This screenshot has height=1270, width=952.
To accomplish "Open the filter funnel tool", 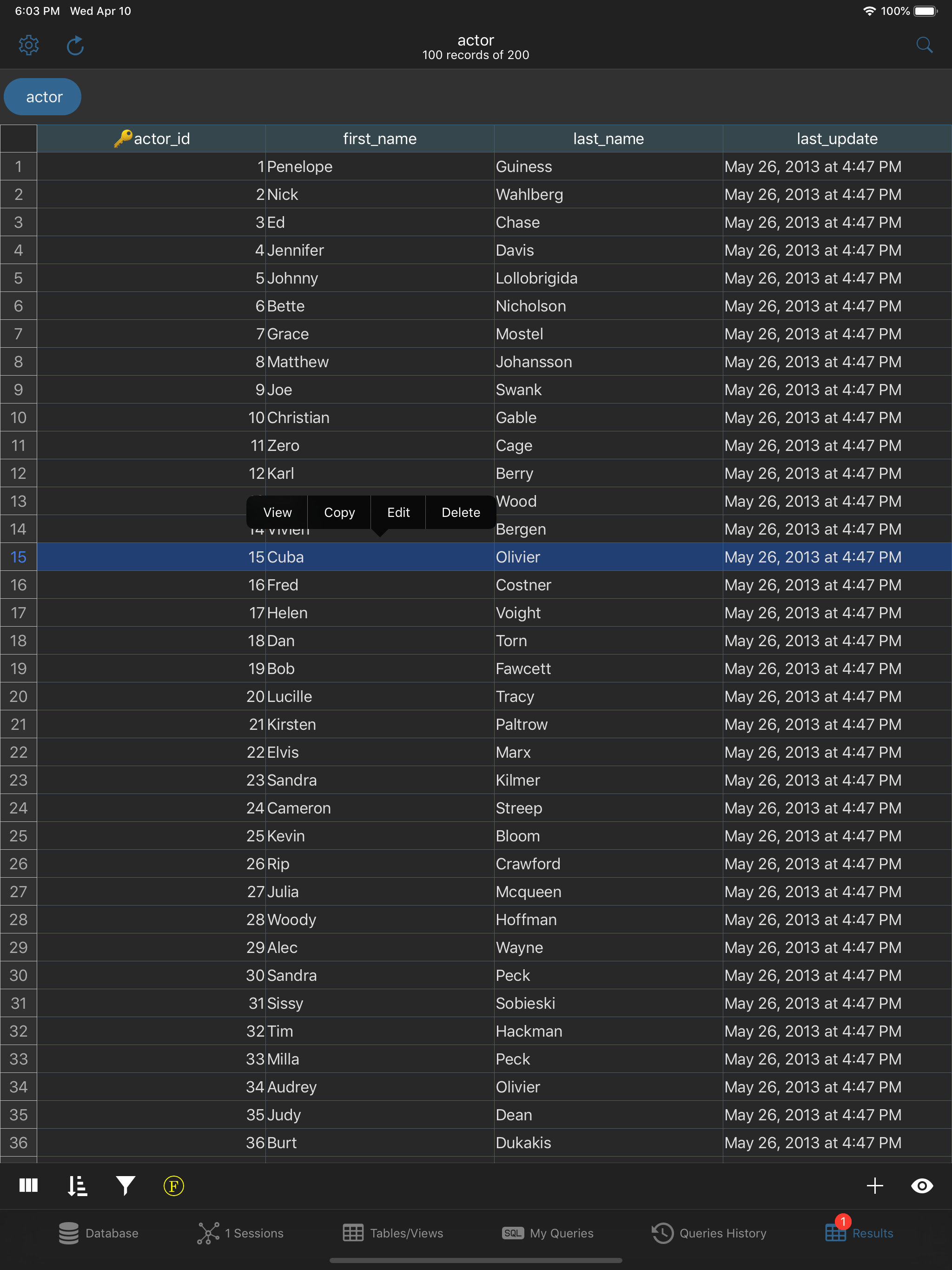I will pyautogui.click(x=125, y=1185).
